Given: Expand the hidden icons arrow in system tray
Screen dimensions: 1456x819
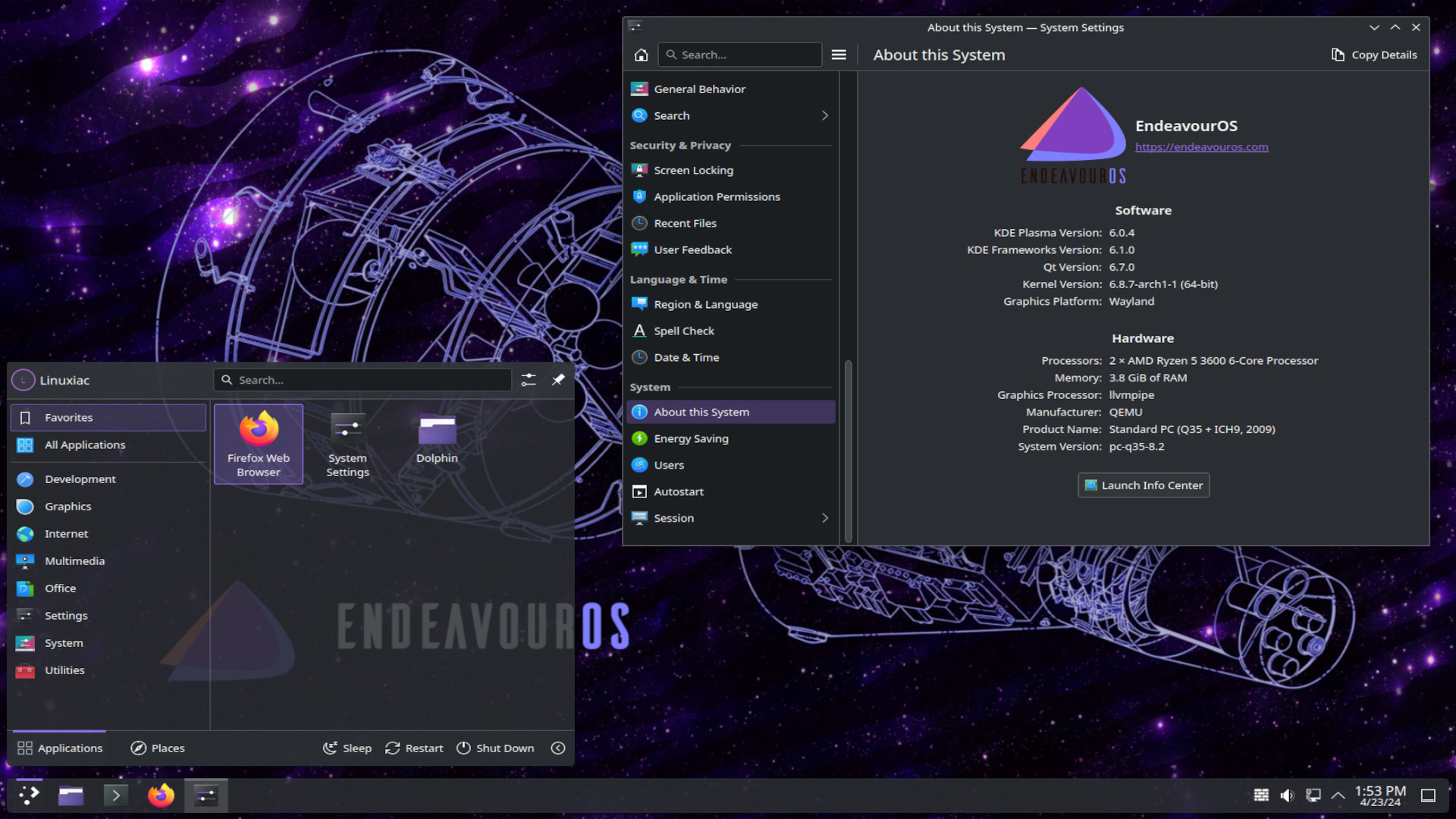Looking at the screenshot, I should (x=1337, y=795).
